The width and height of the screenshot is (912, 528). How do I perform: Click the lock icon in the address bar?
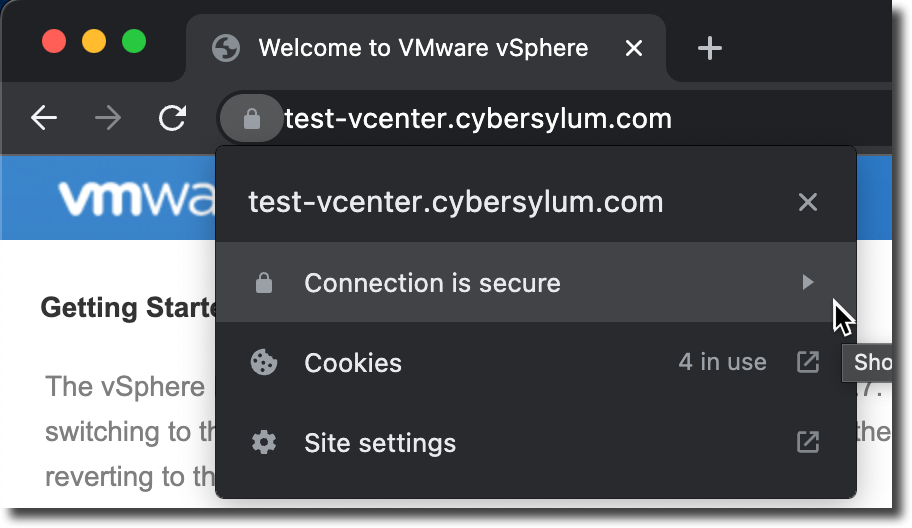[x=251, y=119]
